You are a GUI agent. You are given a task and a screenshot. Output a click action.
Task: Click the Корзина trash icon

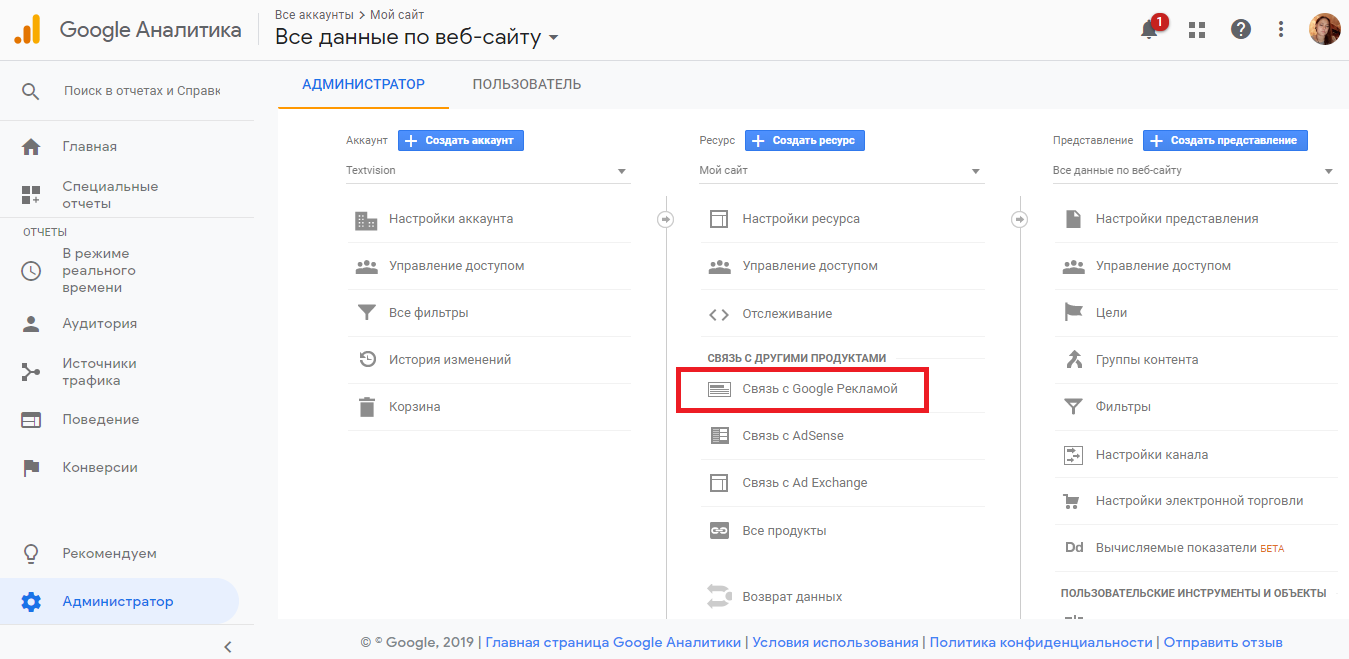pos(367,407)
